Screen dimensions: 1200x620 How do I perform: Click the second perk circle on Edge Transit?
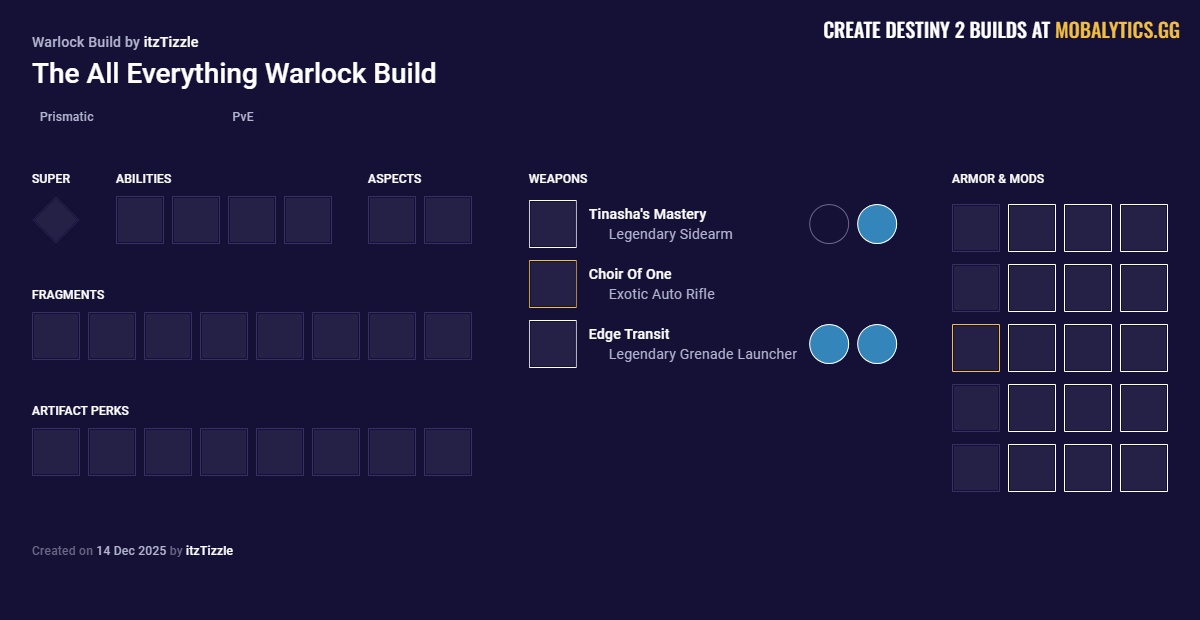coord(877,344)
